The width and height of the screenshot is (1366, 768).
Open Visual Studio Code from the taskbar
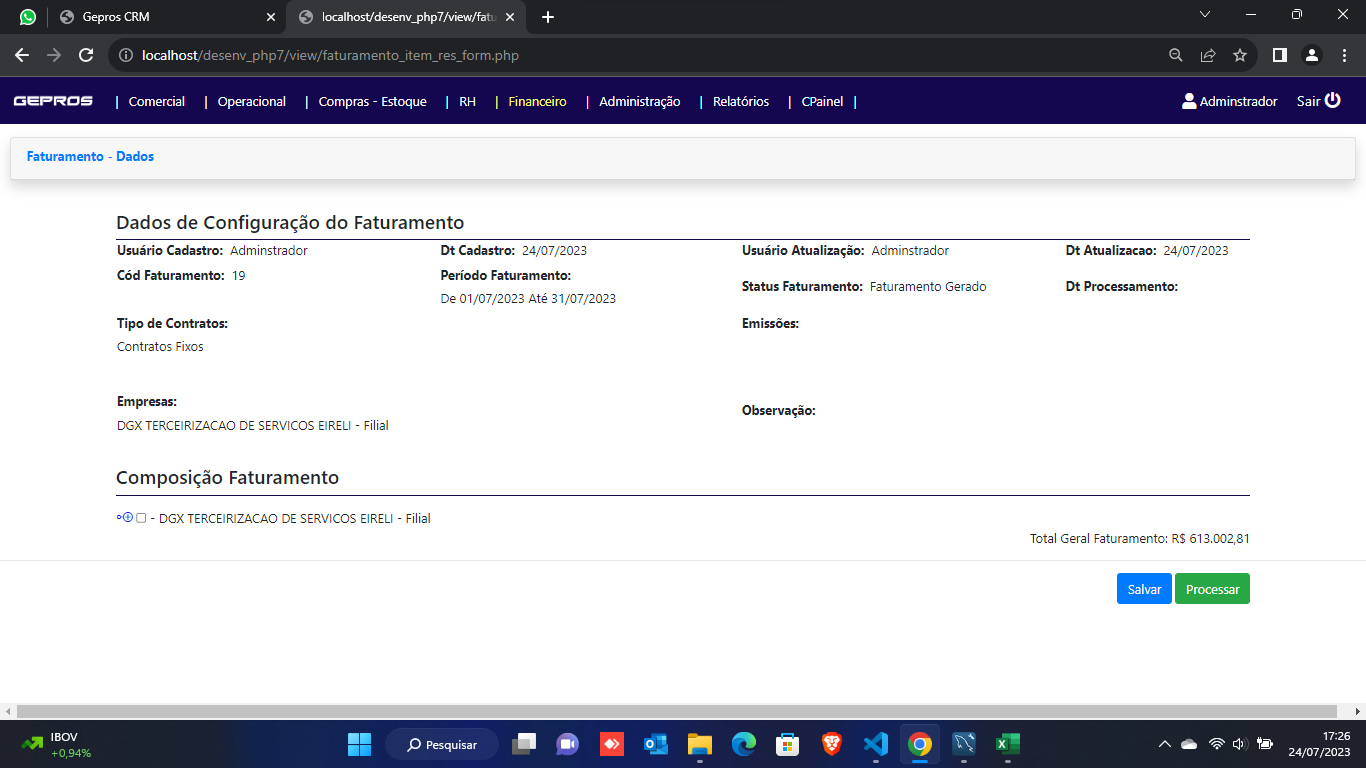point(875,744)
